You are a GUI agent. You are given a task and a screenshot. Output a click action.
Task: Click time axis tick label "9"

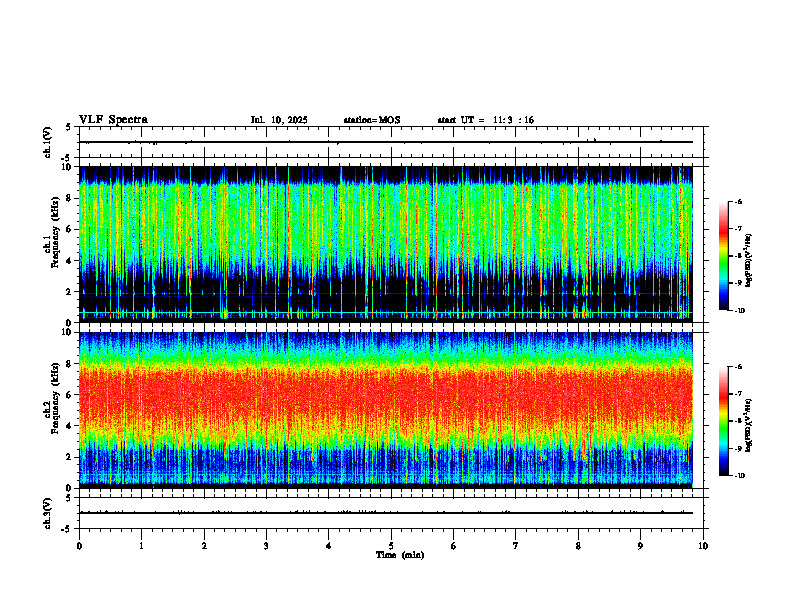click(640, 546)
